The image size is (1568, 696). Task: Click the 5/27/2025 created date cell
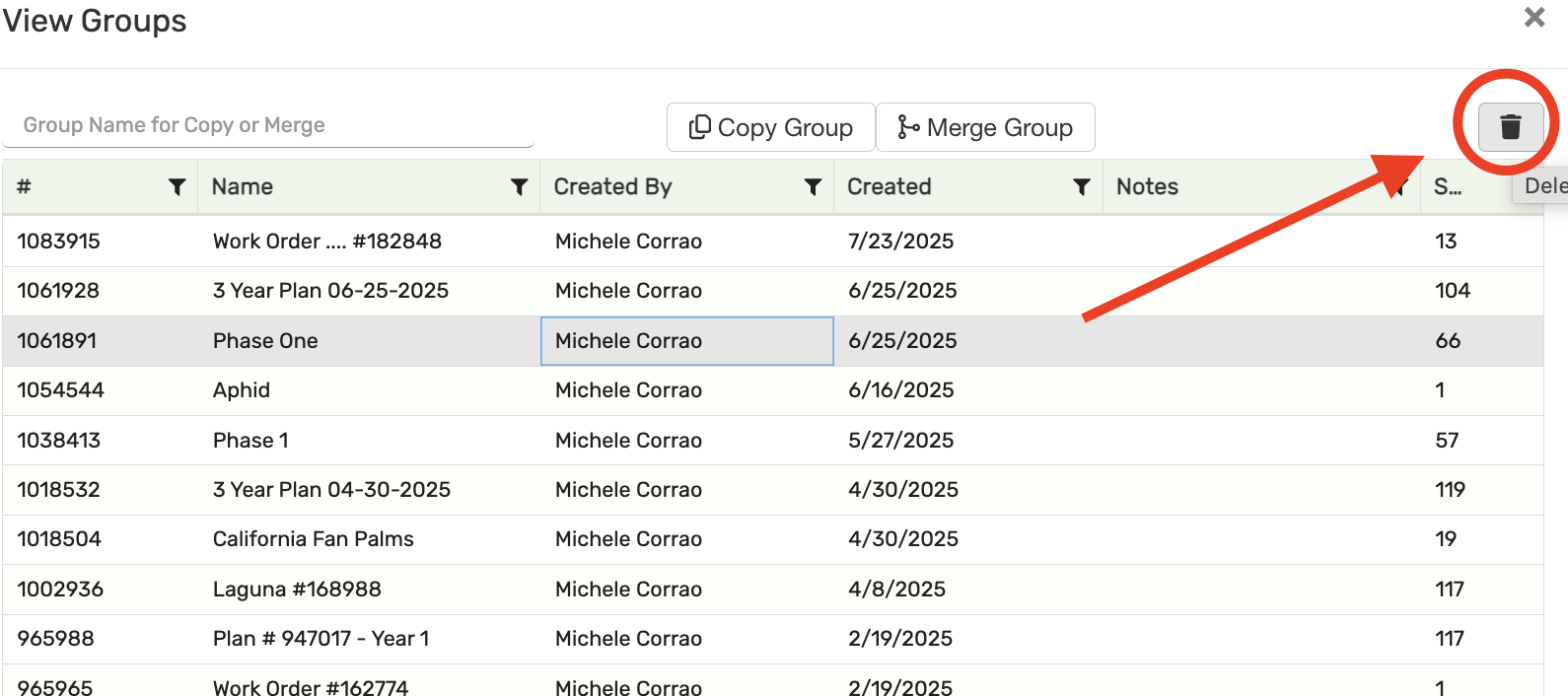point(900,441)
